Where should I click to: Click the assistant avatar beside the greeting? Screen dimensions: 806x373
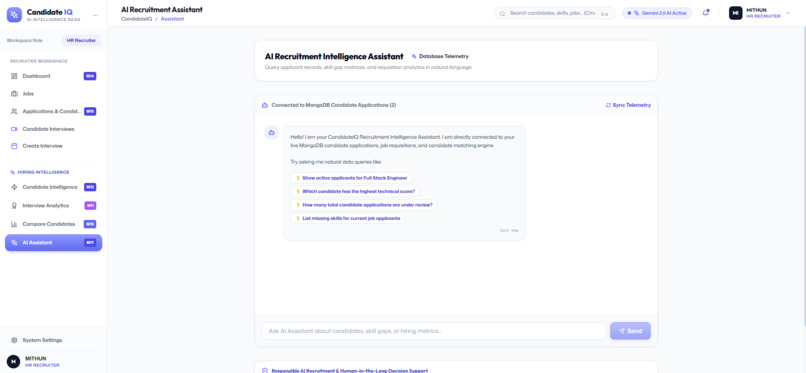click(x=271, y=133)
